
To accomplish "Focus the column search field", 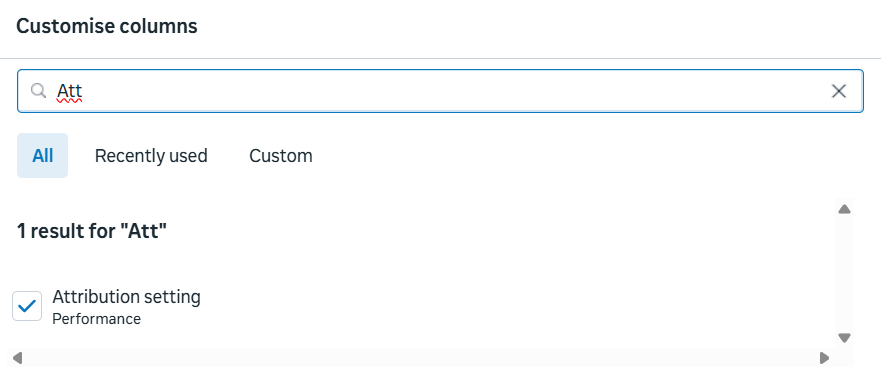I will click(440, 91).
